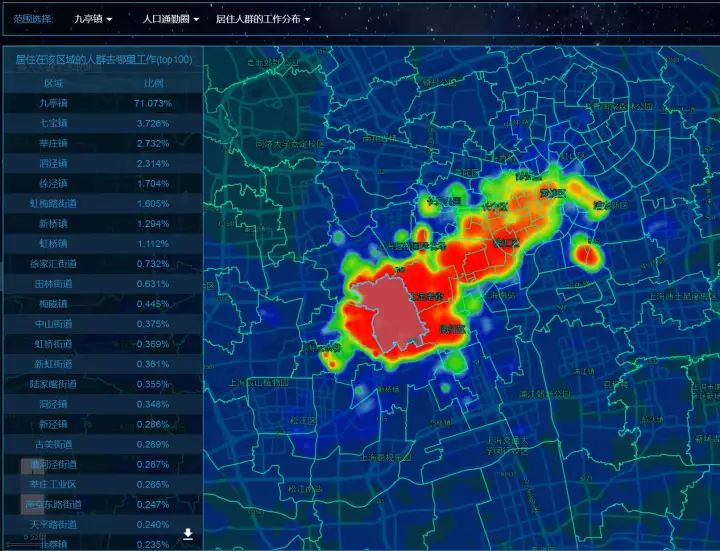
Task: Click the 徐家汇街道 list entry
Action: [x=103, y=264]
